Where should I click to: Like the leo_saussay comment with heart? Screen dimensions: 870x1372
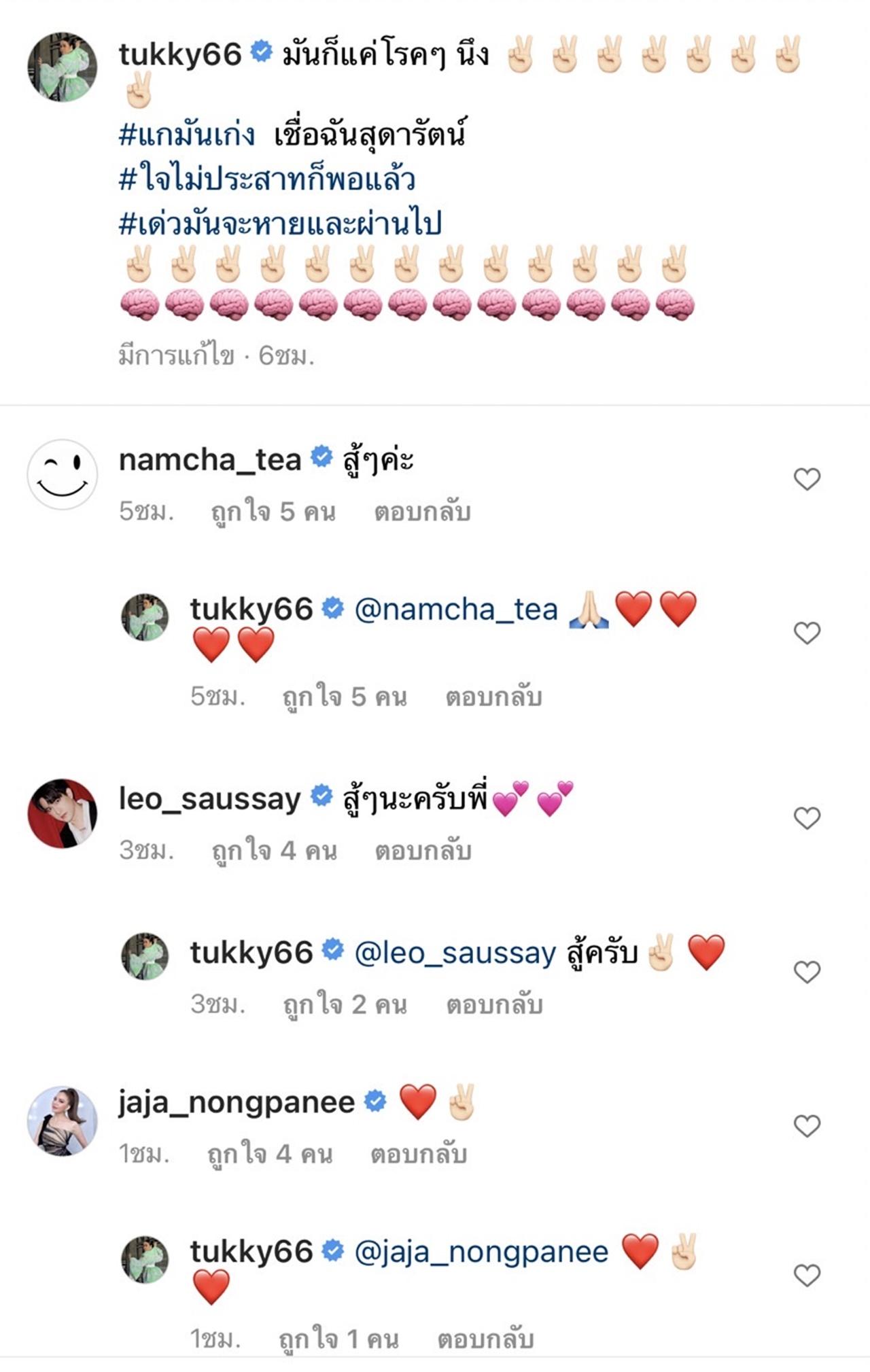(x=807, y=817)
